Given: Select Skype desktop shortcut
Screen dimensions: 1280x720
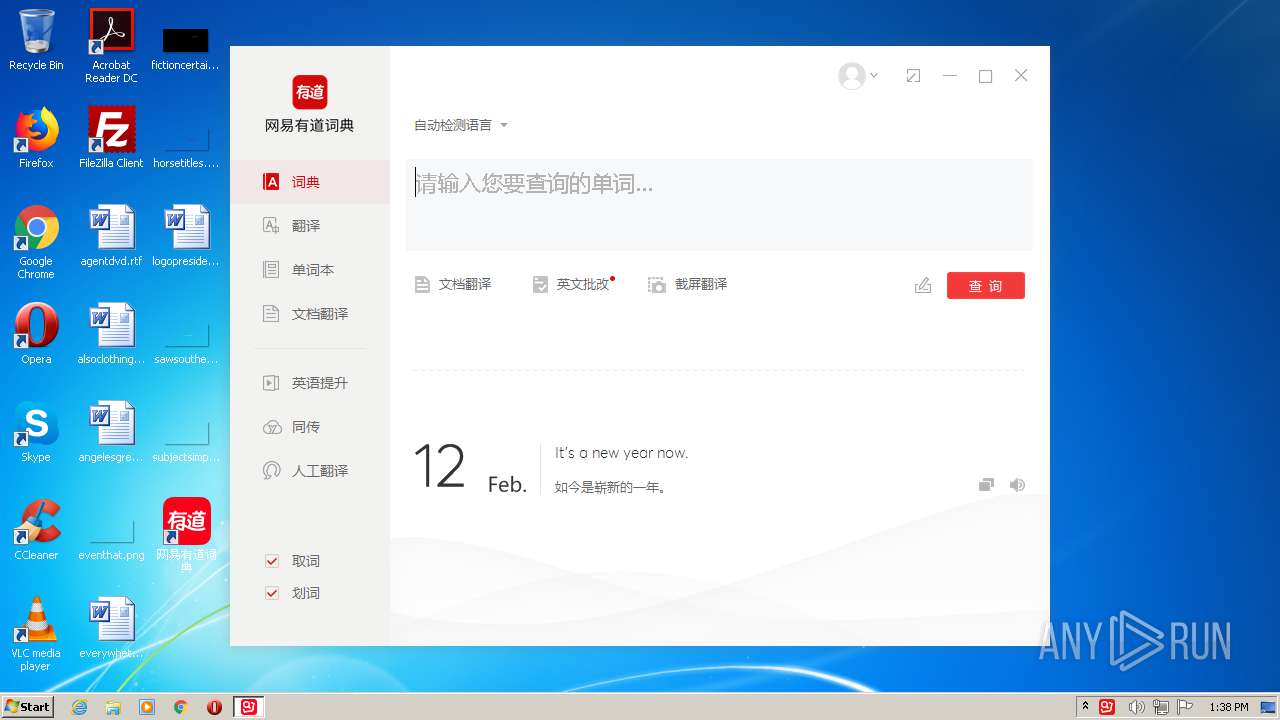Looking at the screenshot, I should point(36,432).
